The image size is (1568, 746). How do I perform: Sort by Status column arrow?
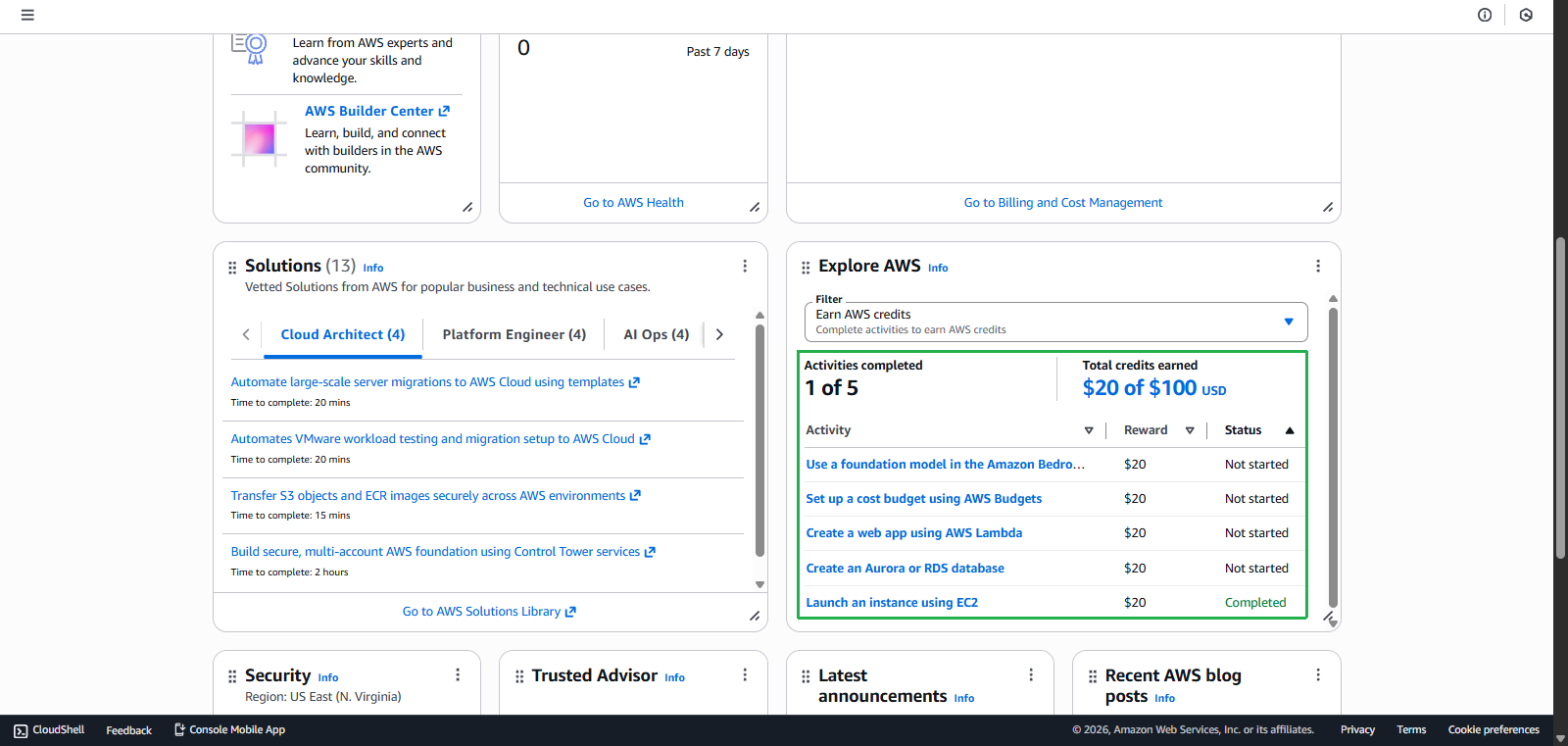(1290, 430)
